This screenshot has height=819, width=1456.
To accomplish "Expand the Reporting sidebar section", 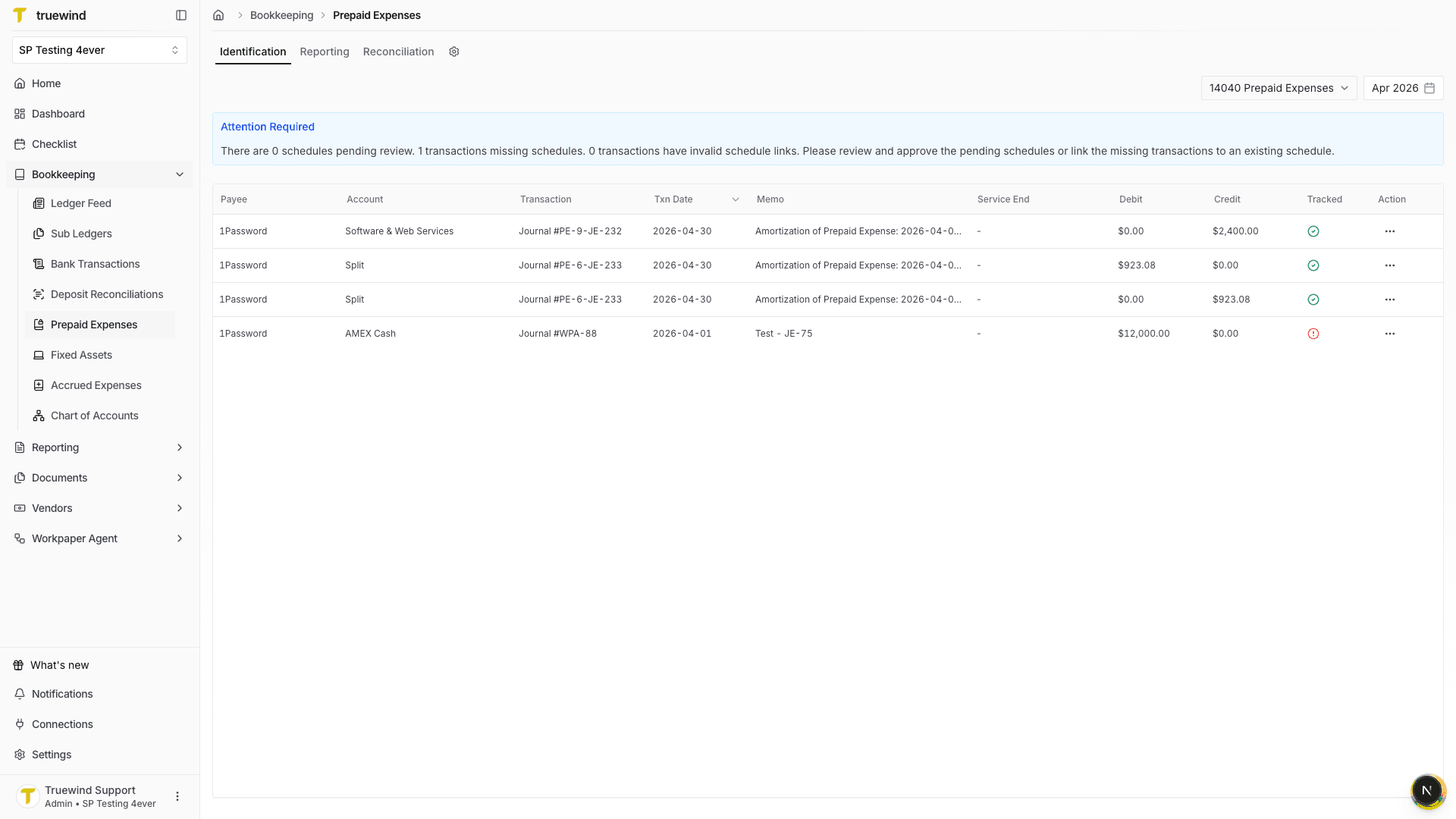I will tap(99, 447).
